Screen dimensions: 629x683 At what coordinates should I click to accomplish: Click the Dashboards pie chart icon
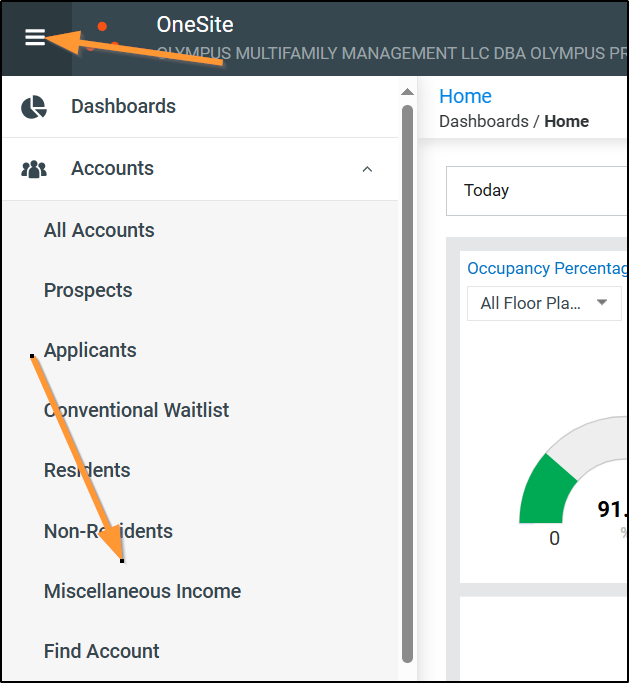[x=34, y=107]
